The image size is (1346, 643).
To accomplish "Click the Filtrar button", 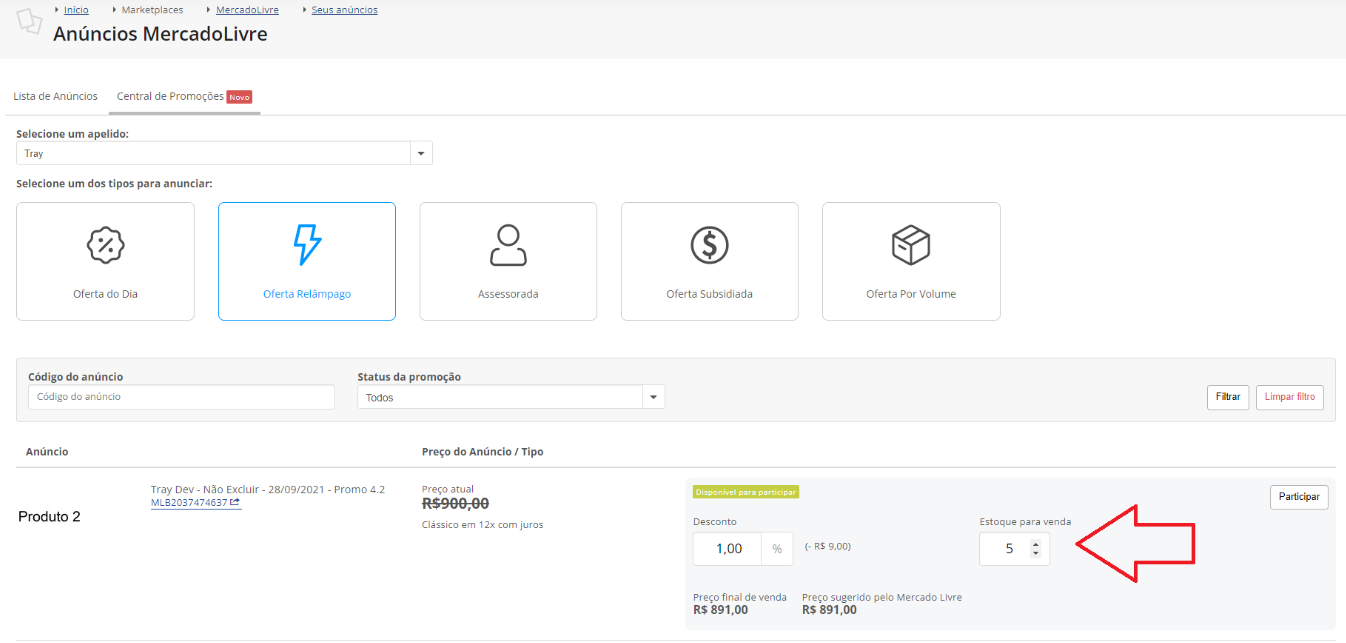I will (1228, 397).
